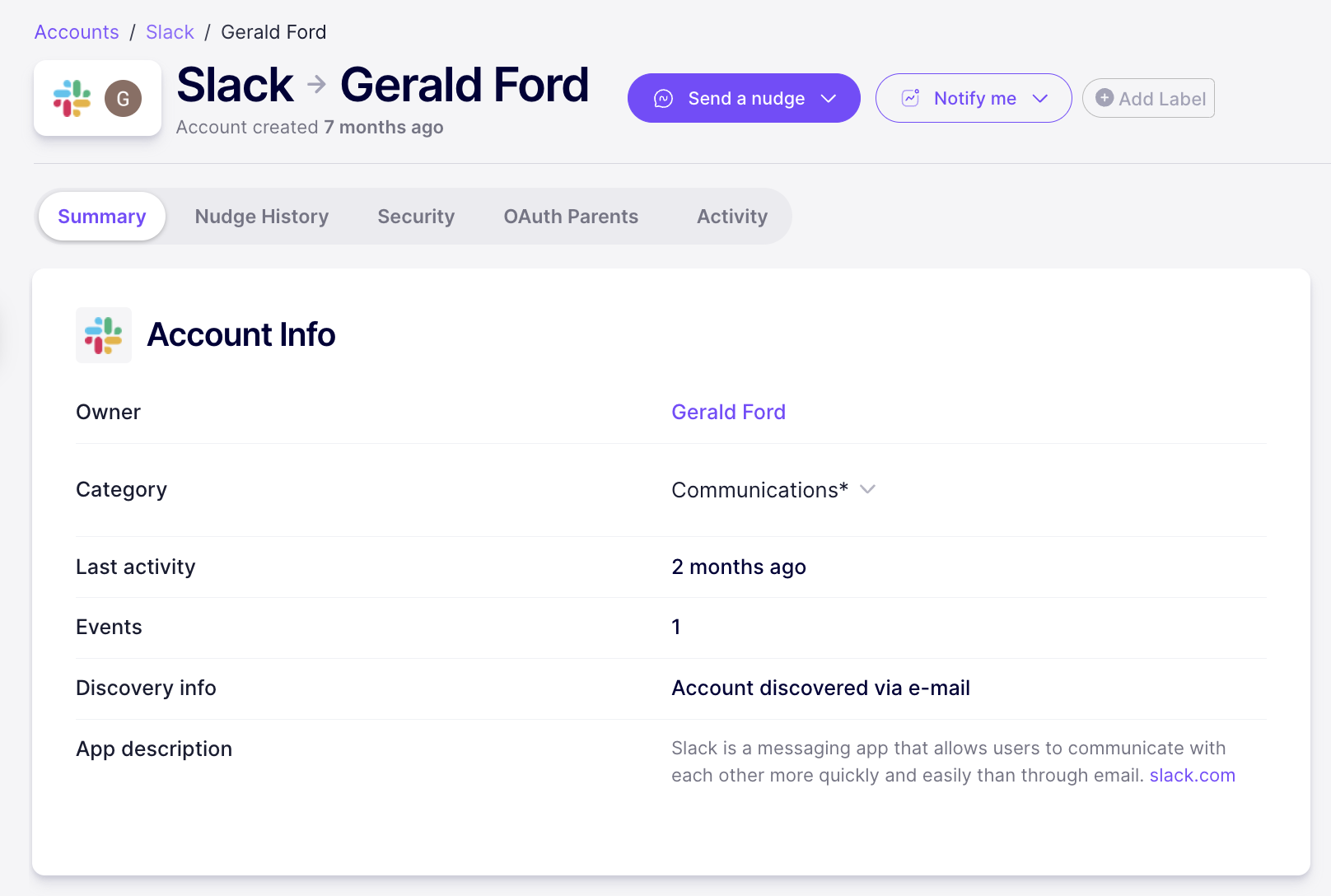Click the arrow between Slack and Gerald Ford
This screenshot has width=1331, height=896.
[317, 84]
